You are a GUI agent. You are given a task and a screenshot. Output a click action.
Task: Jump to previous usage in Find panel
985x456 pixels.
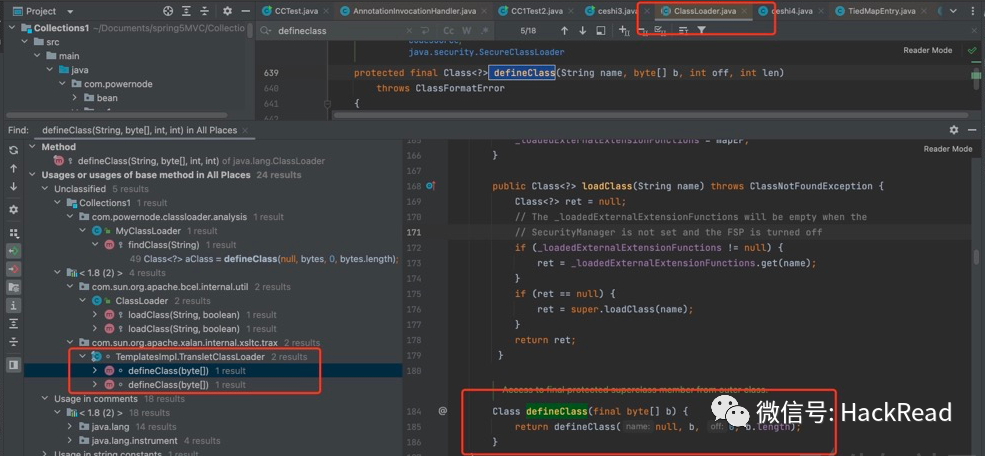(13, 168)
